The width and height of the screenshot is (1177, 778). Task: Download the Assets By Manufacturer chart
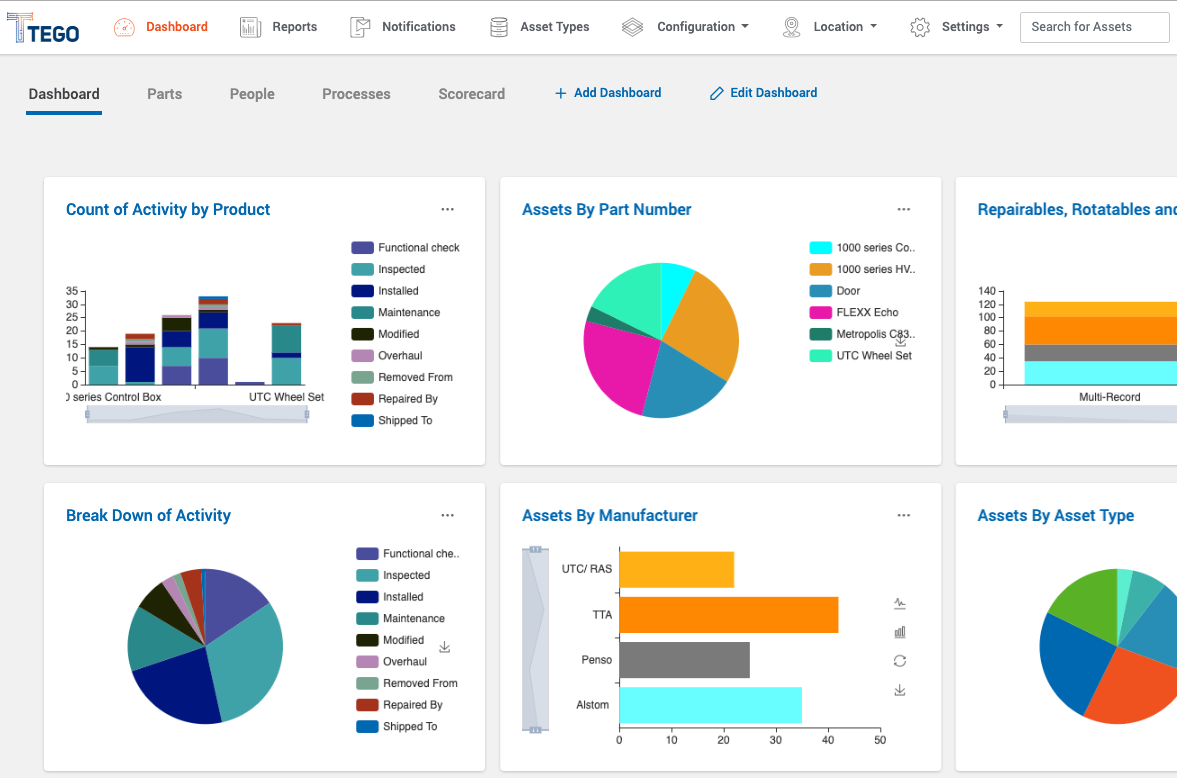899,690
